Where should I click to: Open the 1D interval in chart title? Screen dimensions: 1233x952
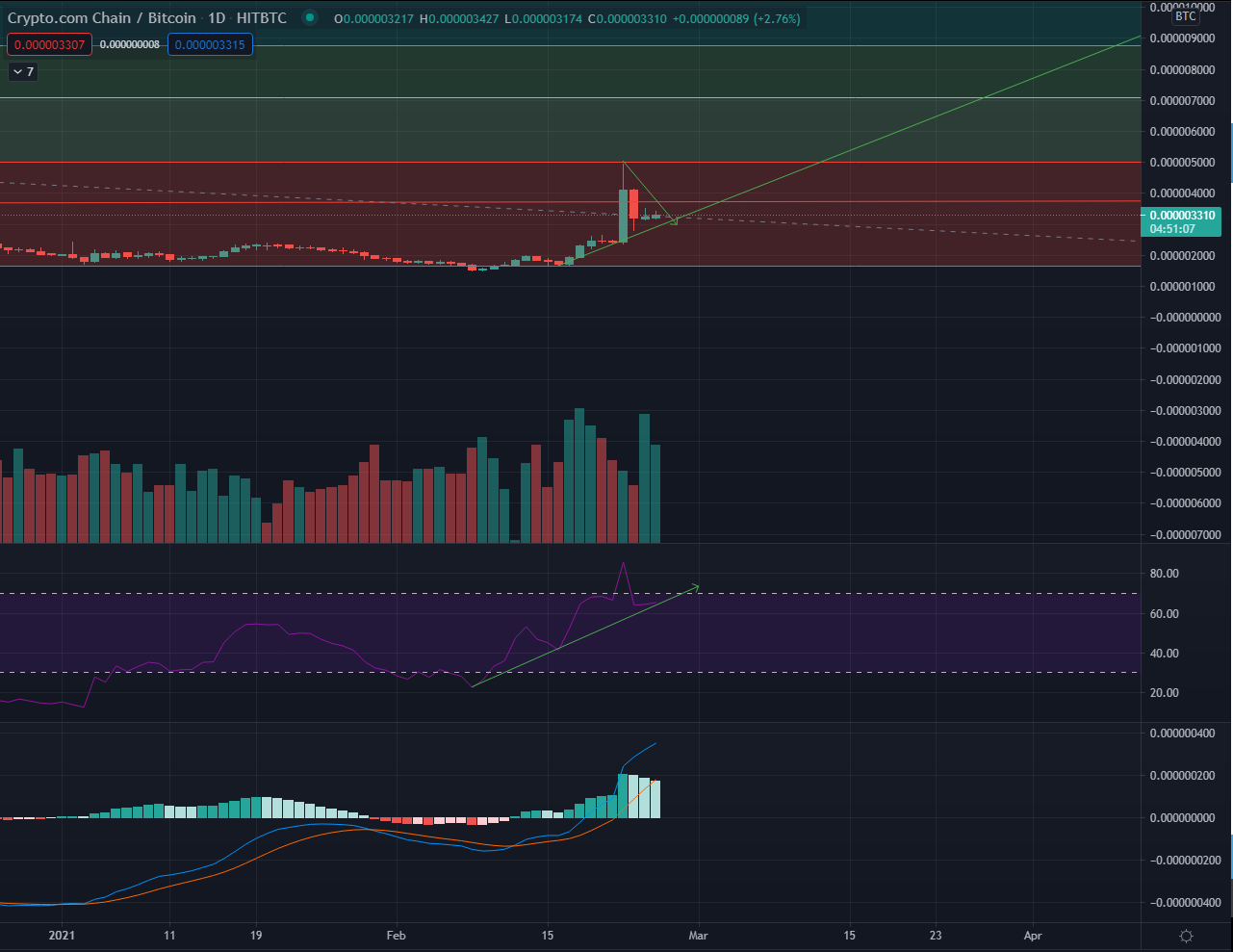[x=217, y=18]
